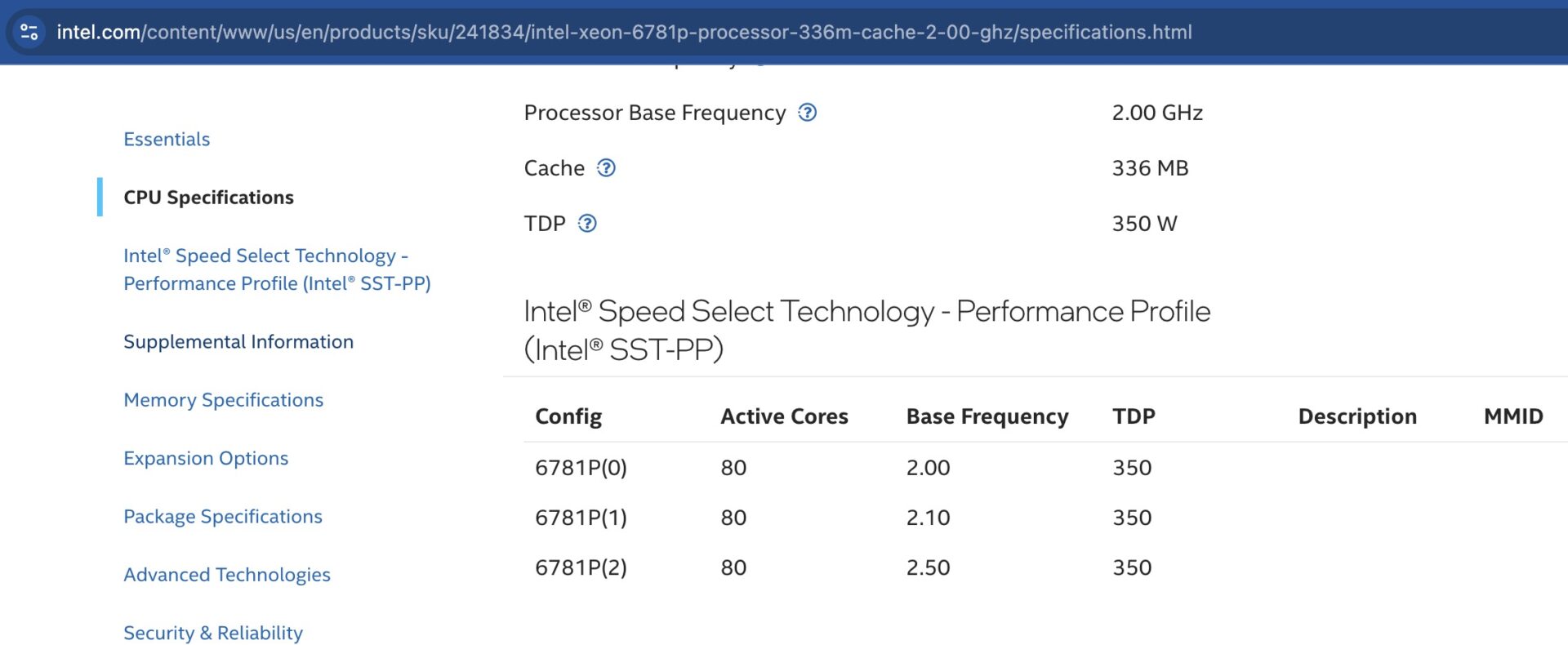Open the TDP help tooltip icon

[586, 223]
